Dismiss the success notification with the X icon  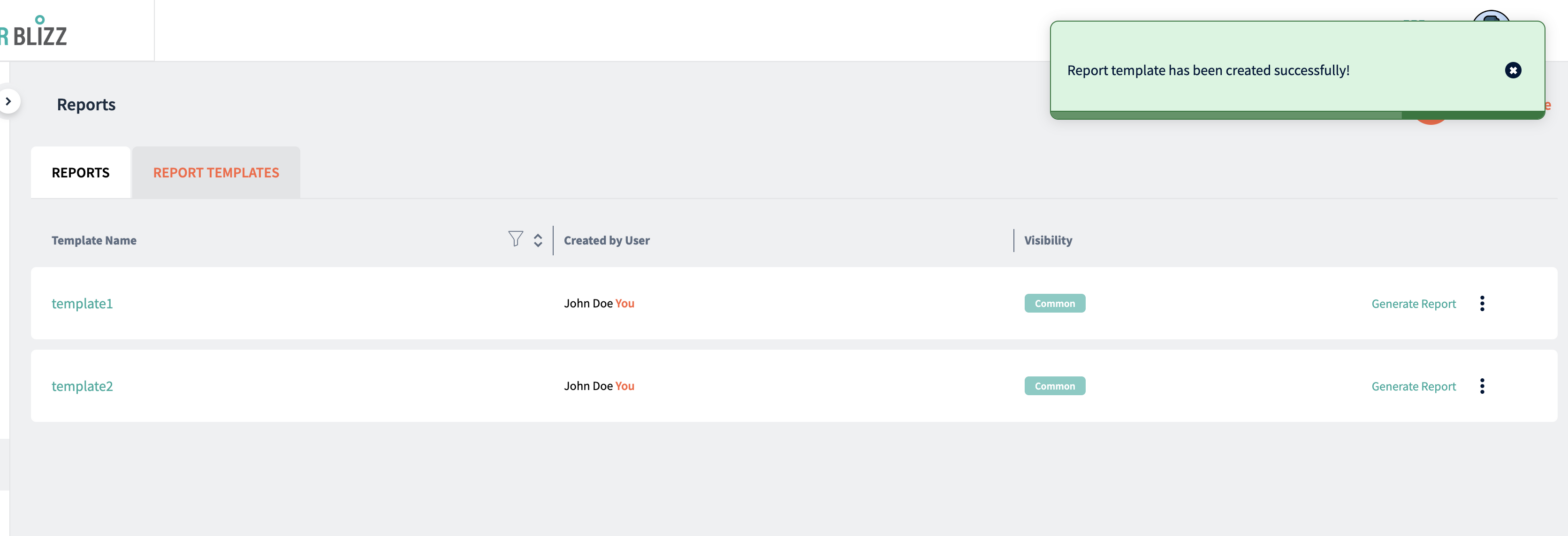[1513, 70]
